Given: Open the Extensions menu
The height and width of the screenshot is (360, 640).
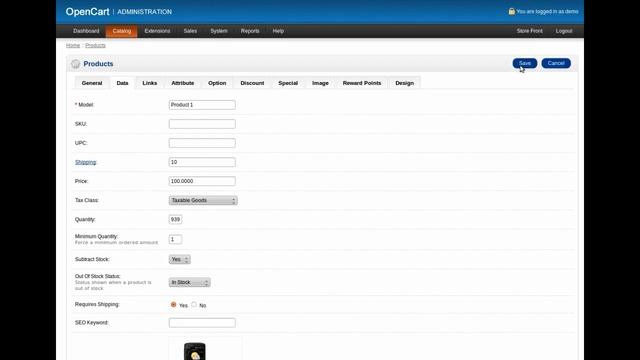Looking at the screenshot, I should click(x=157, y=31).
